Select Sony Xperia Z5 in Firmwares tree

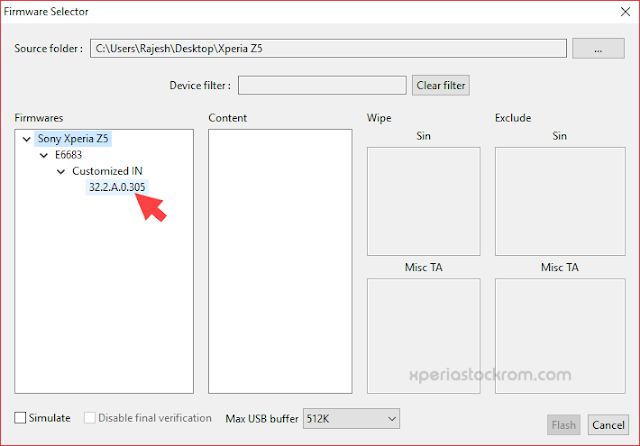click(x=73, y=139)
